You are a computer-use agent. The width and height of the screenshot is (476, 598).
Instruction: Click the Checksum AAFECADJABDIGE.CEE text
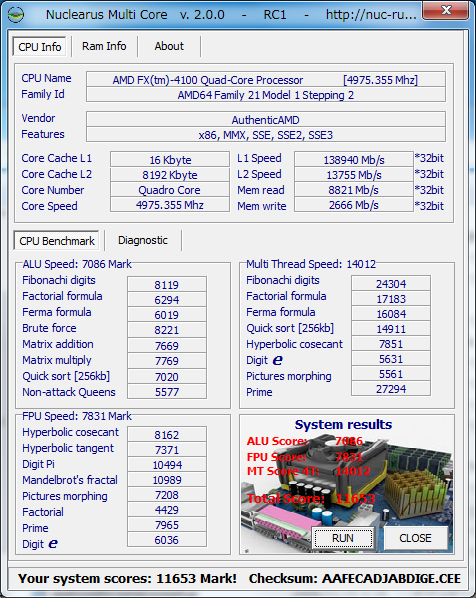(355, 579)
